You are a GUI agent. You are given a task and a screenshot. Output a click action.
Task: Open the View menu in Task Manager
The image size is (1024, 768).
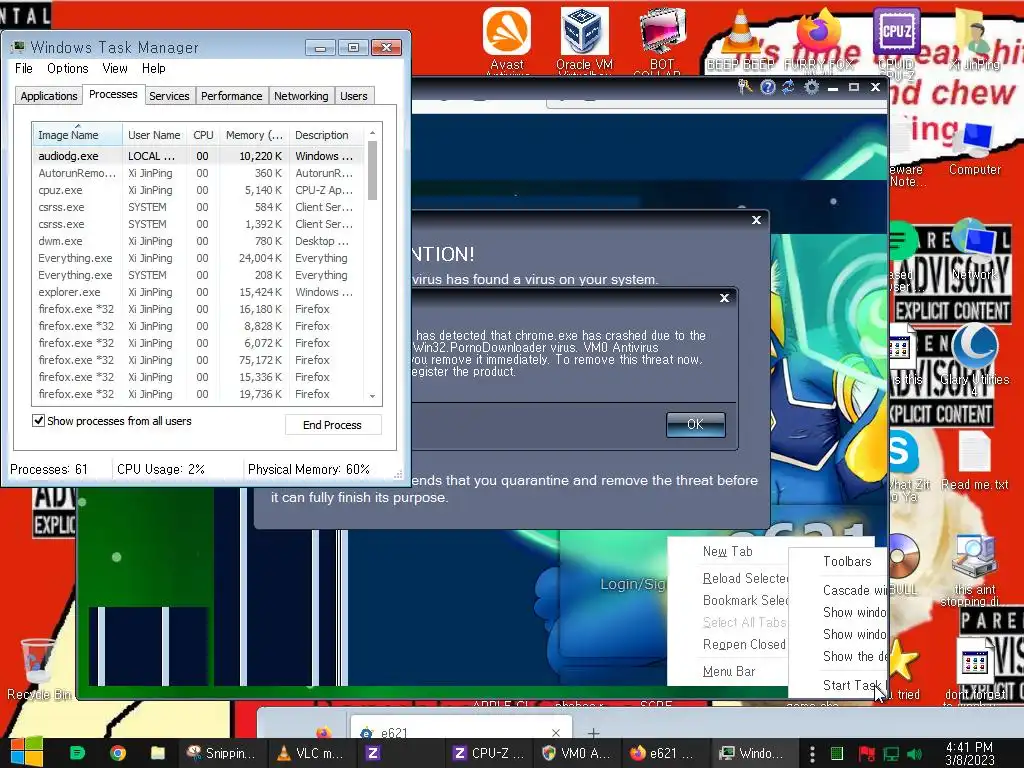point(114,68)
